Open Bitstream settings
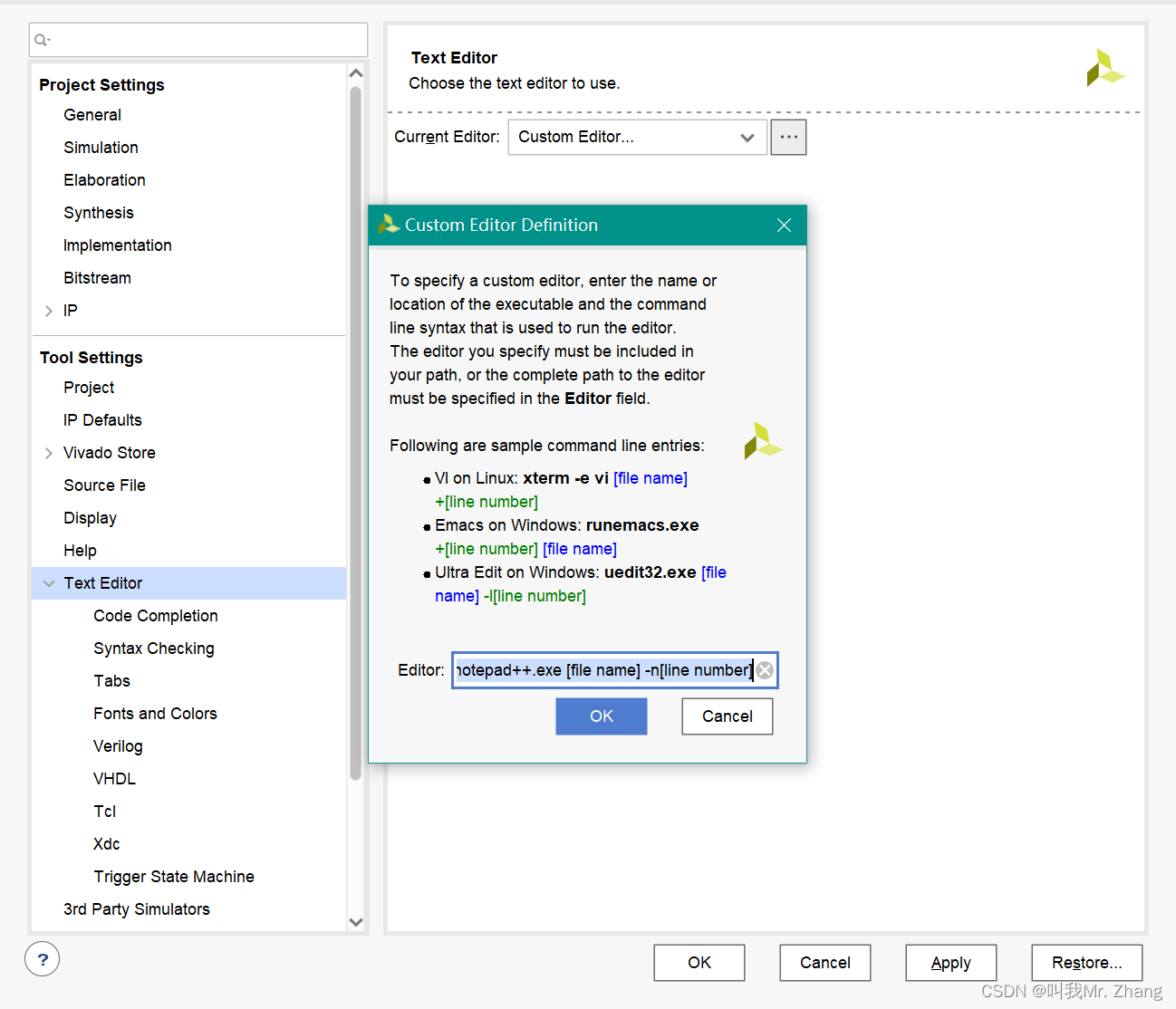 97,278
